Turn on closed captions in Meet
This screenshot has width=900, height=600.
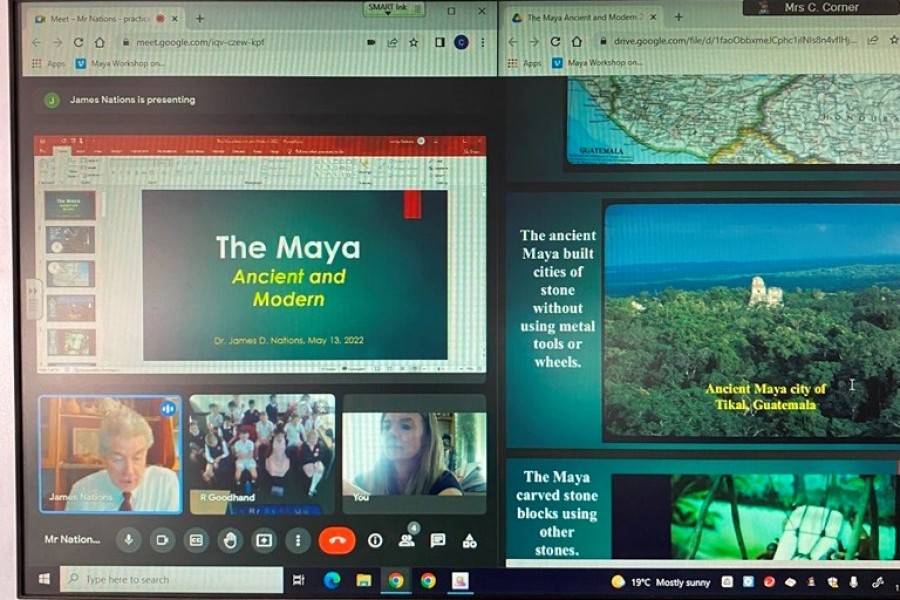point(196,540)
